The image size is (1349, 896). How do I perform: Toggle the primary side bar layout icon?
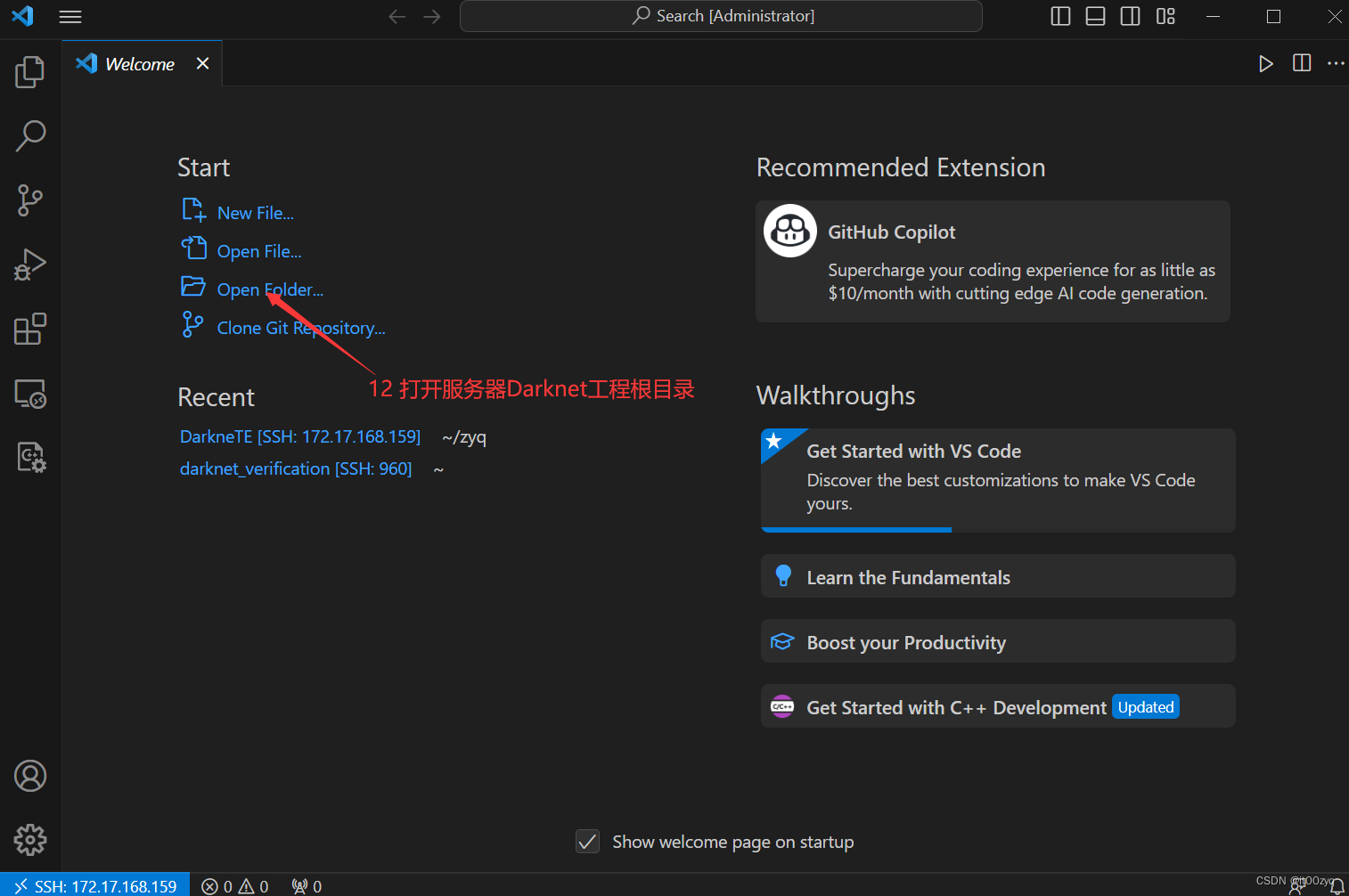pyautogui.click(x=1060, y=16)
